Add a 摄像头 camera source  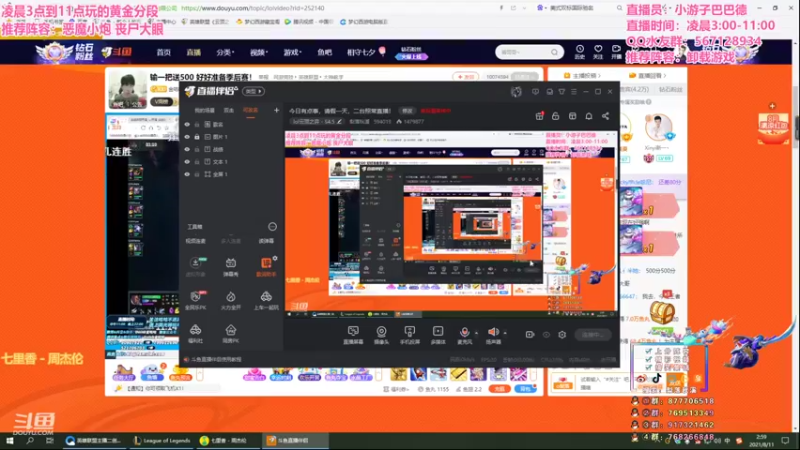pyautogui.click(x=381, y=335)
